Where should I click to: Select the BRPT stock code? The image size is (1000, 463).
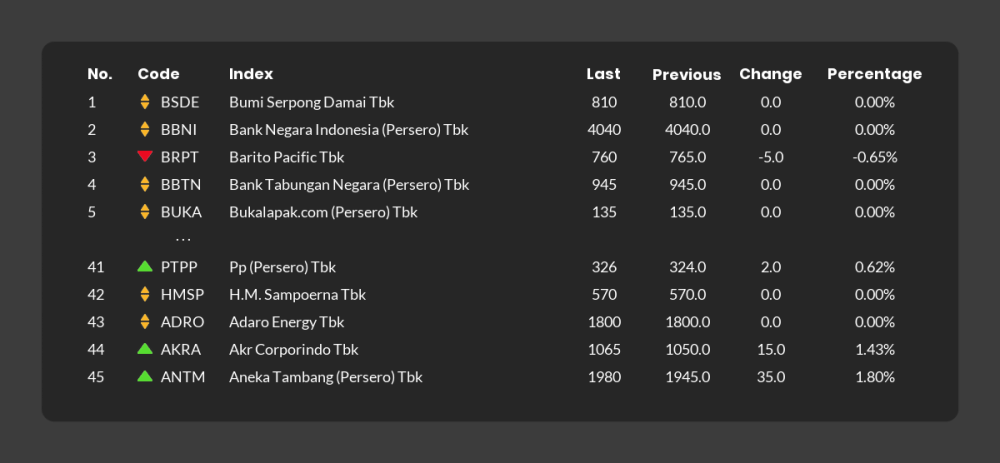(180, 157)
